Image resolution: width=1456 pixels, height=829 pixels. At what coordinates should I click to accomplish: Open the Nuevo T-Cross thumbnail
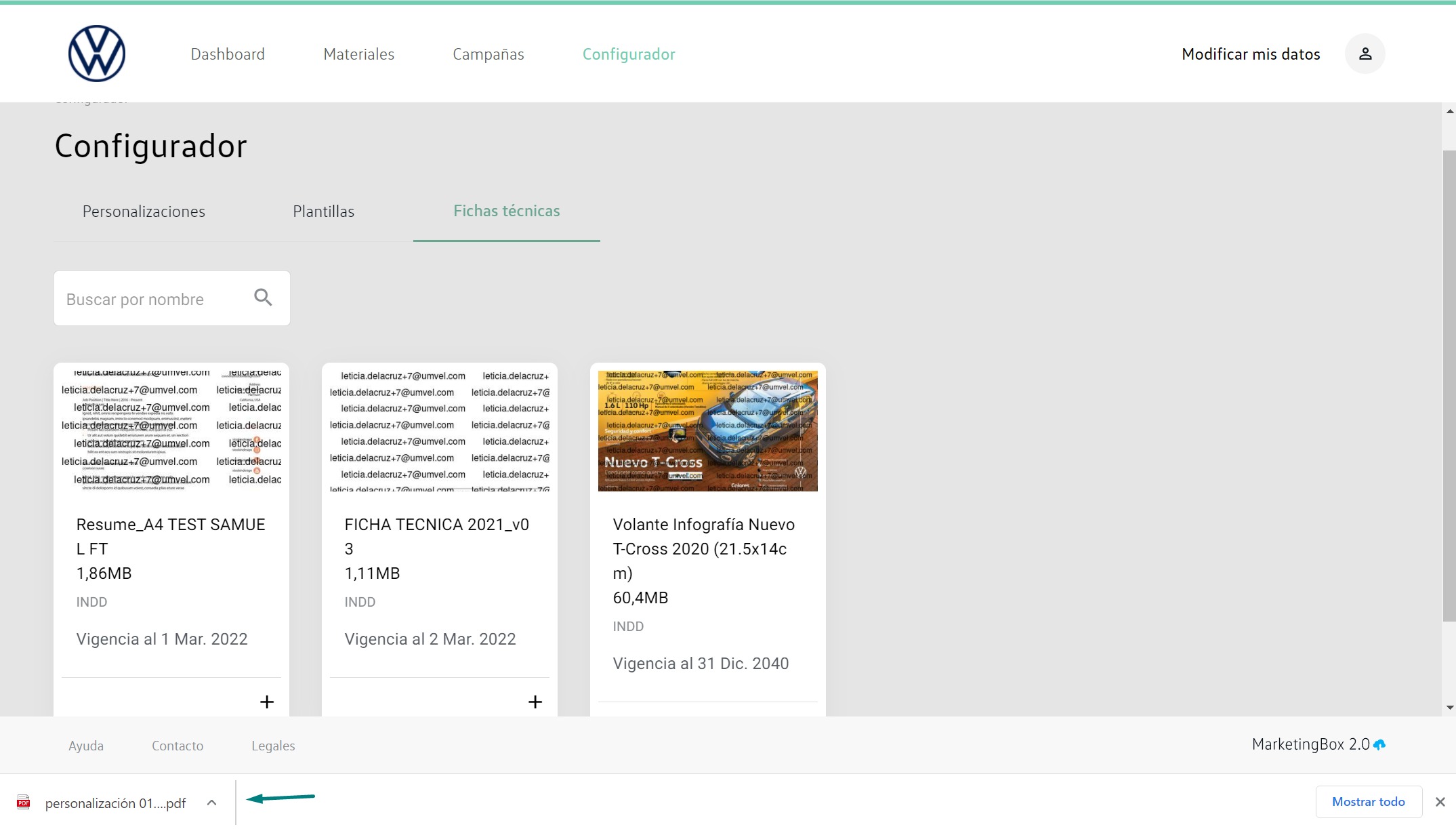707,430
